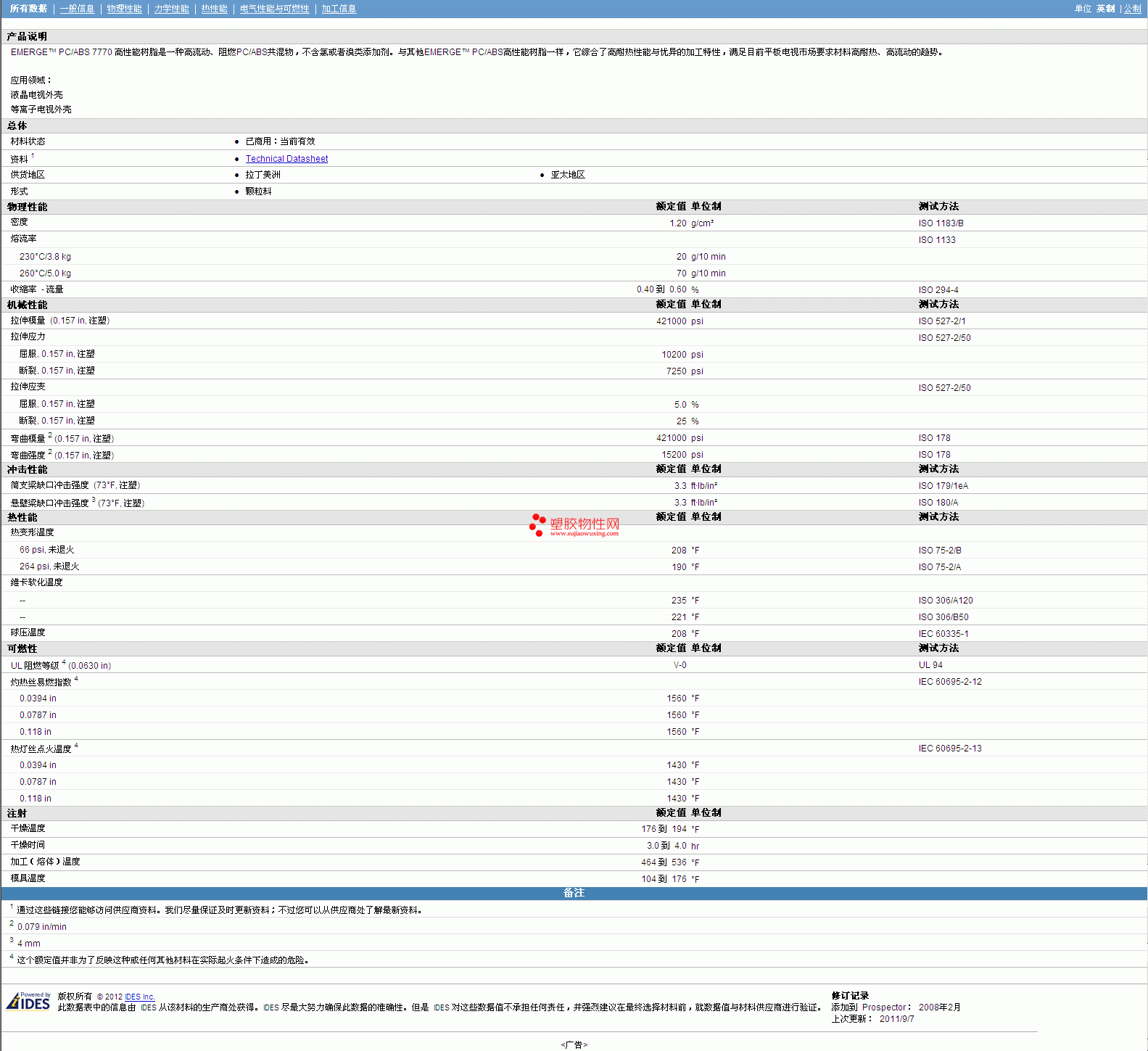The image size is (1148, 1051).
Task: Select the UL 94 test method
Action: 930,665
